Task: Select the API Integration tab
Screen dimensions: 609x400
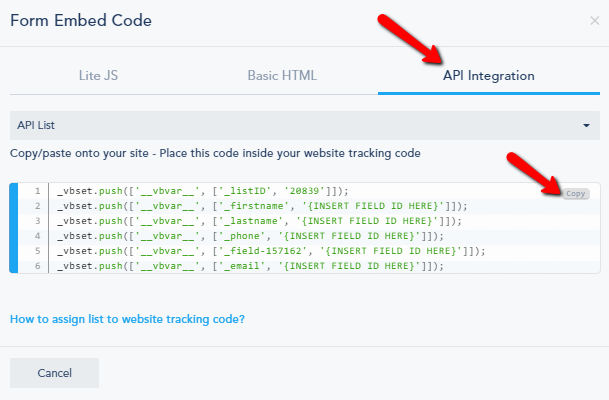Action: click(x=488, y=75)
